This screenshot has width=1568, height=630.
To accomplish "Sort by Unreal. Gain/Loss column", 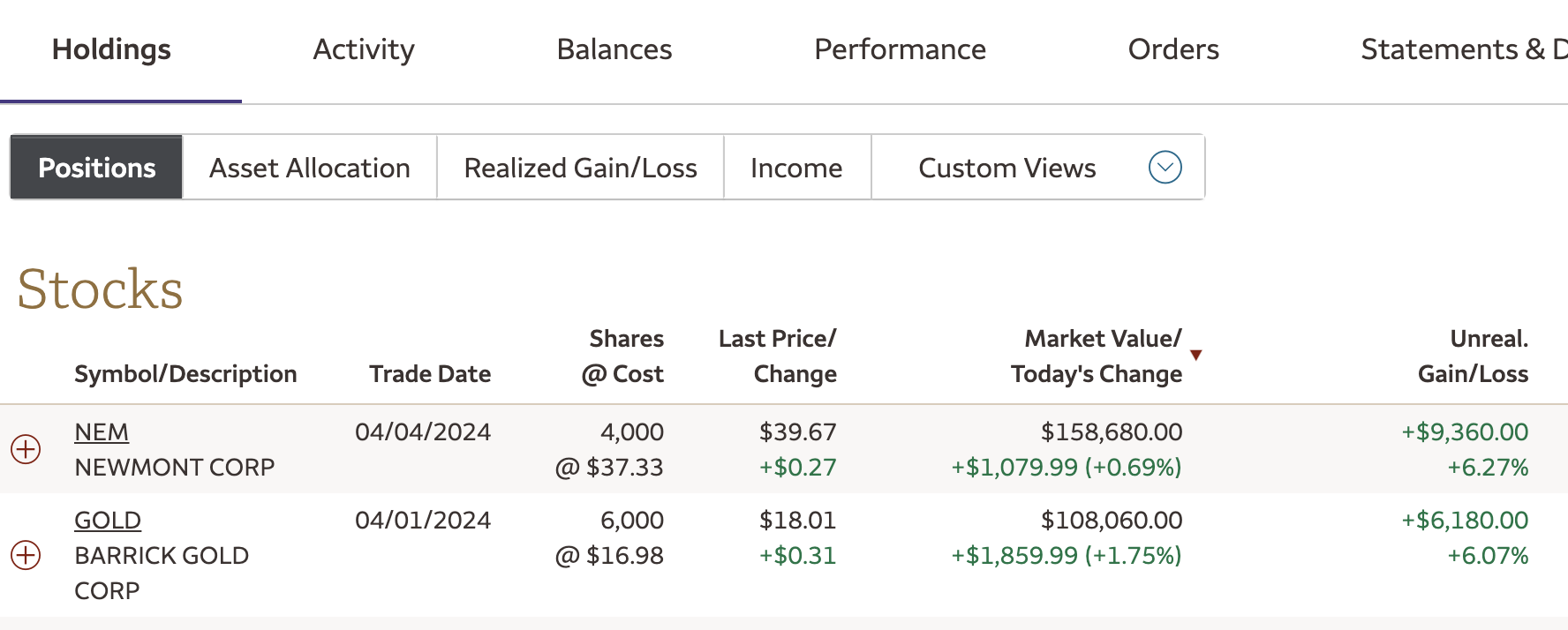I will tap(1473, 356).
